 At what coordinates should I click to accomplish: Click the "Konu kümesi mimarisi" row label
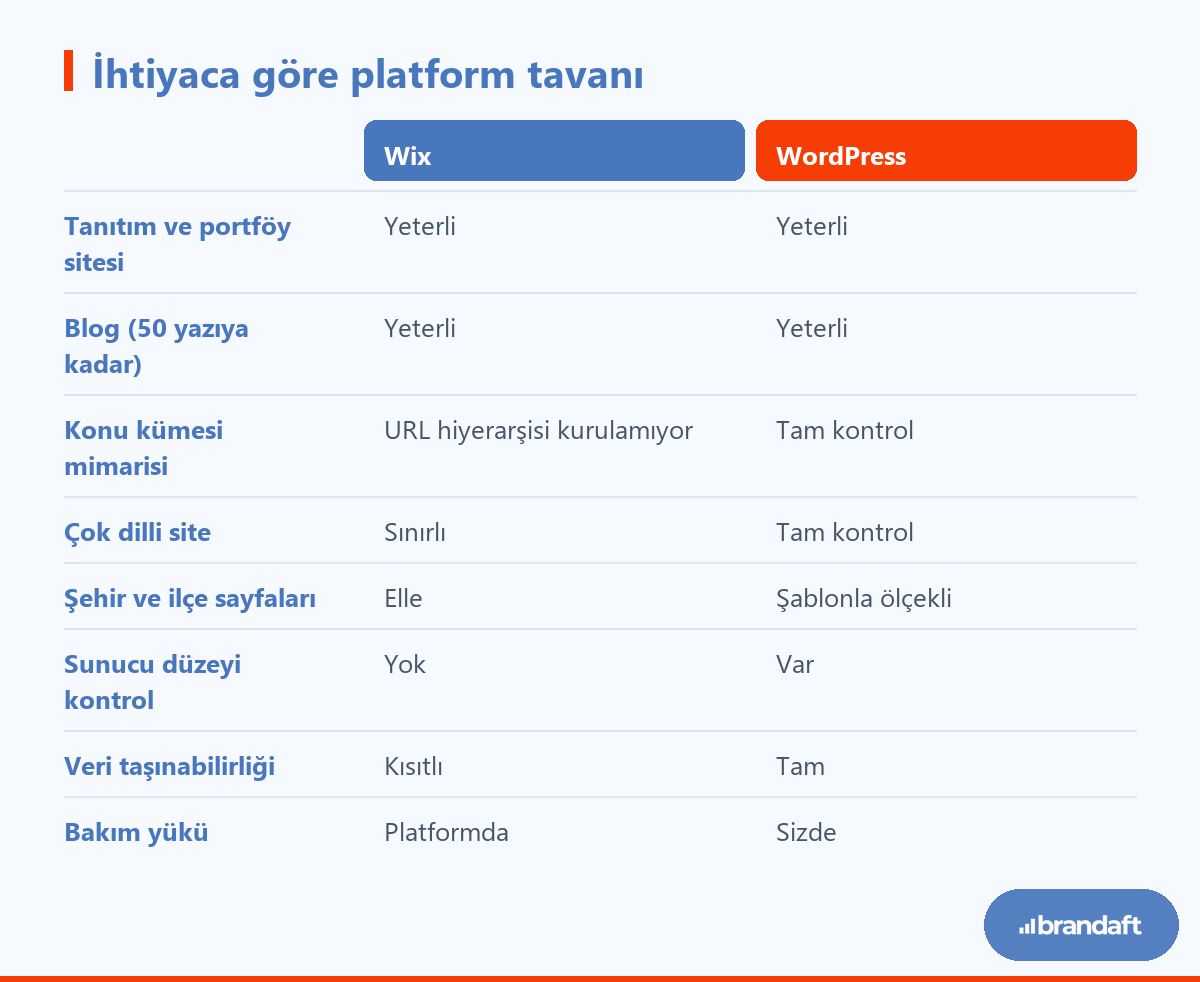[144, 448]
